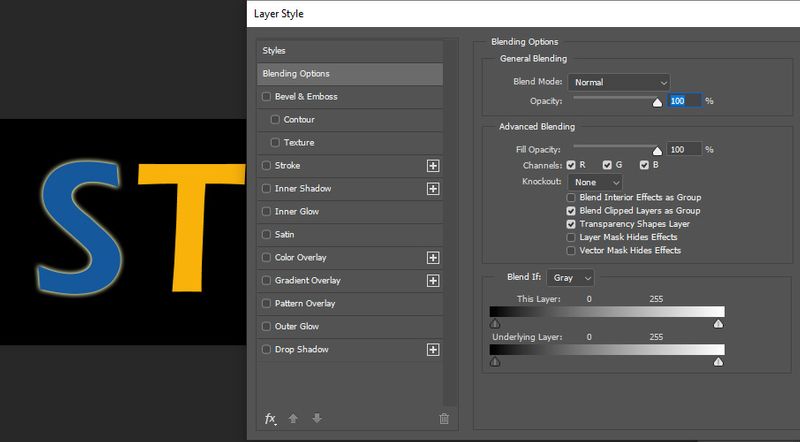Select the Styles section
800x442 pixels.
pyautogui.click(x=350, y=51)
